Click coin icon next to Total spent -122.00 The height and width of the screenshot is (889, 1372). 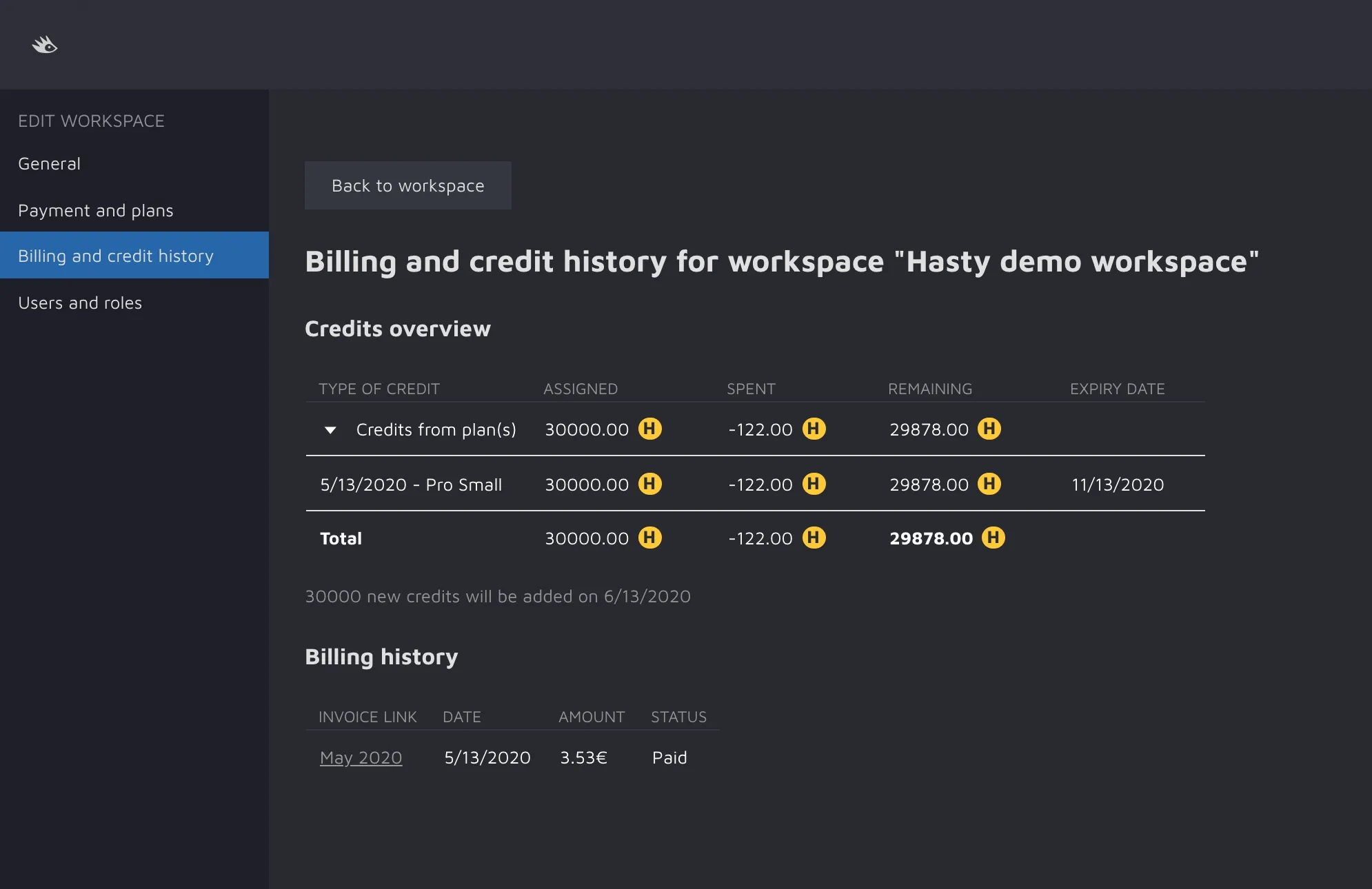point(814,538)
